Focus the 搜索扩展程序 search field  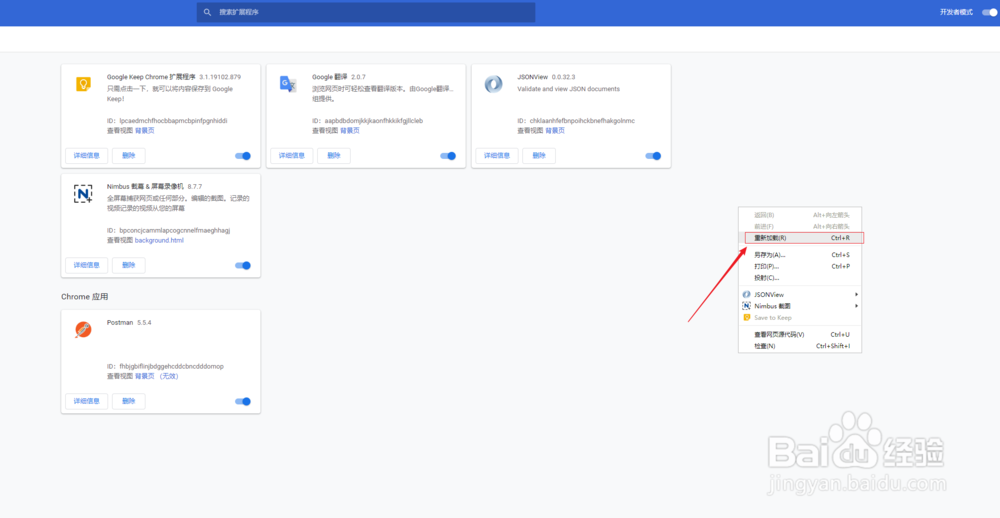[x=366, y=12]
